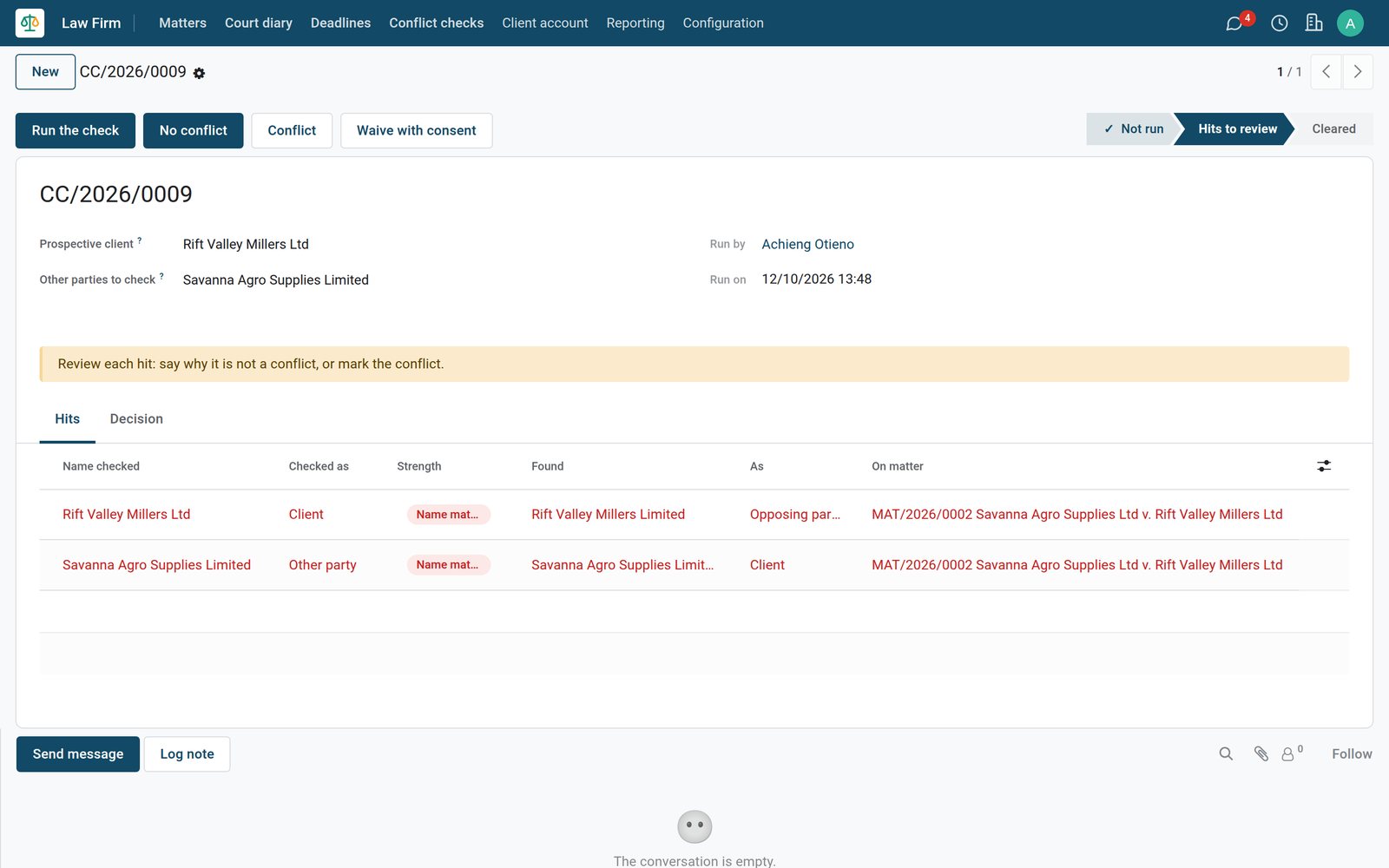Switch to the Decision tab
Viewport: 1389px width, 868px height.
tap(136, 418)
